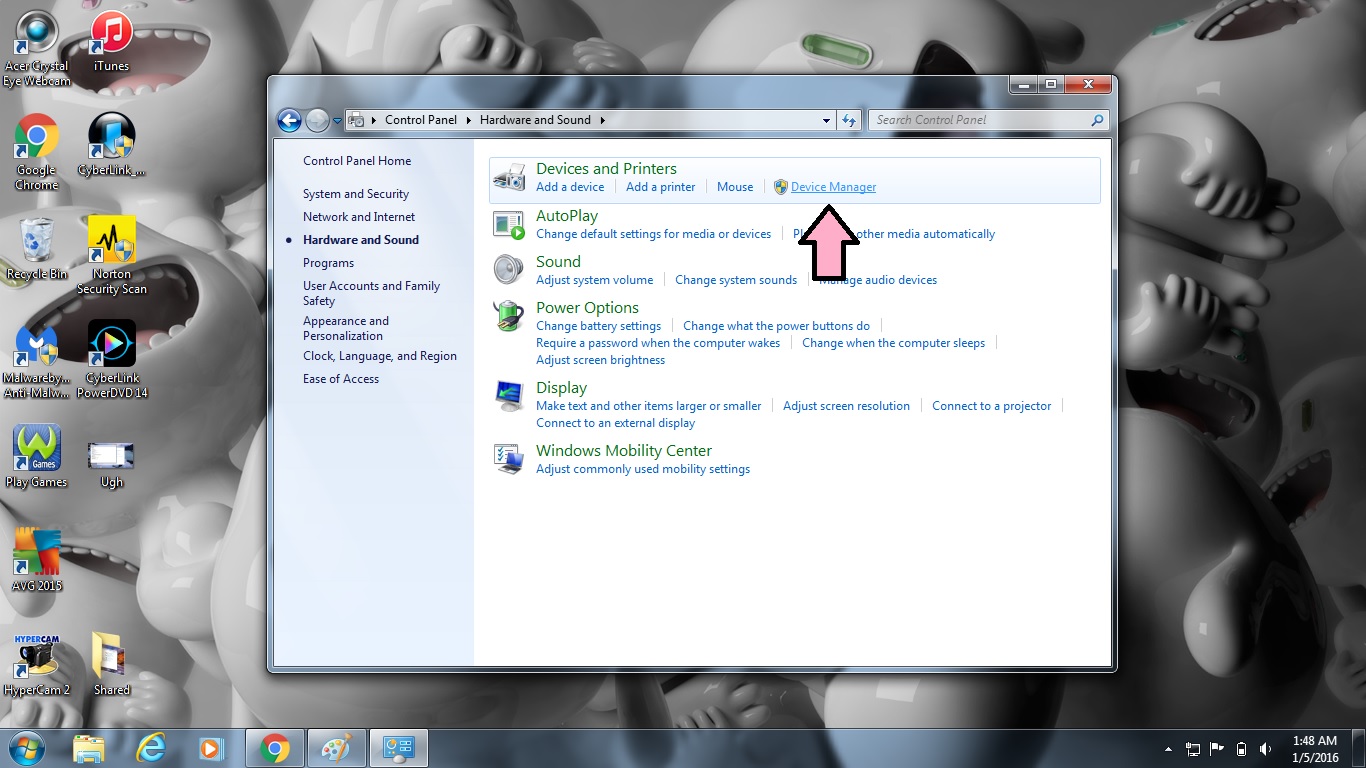Click the Add a device link
This screenshot has height=768, width=1366.
tap(570, 187)
